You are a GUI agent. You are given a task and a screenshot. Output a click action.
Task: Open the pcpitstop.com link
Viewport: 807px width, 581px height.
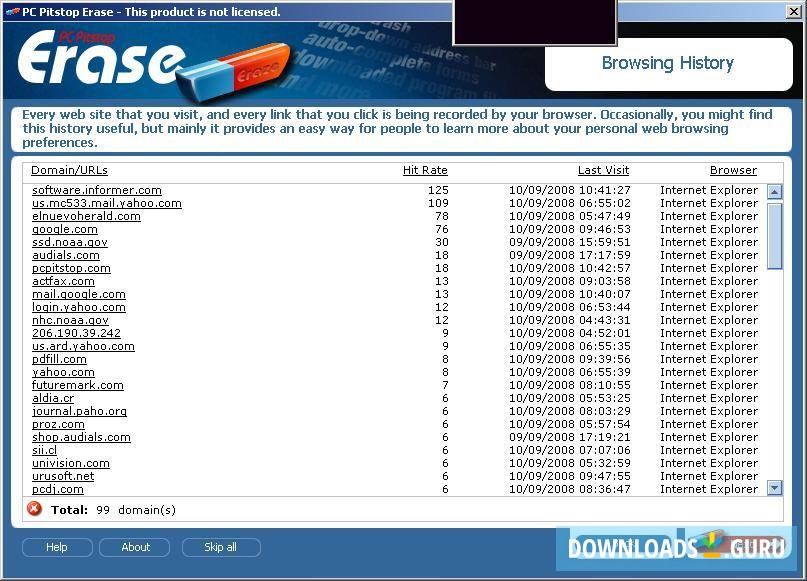[x=72, y=268]
